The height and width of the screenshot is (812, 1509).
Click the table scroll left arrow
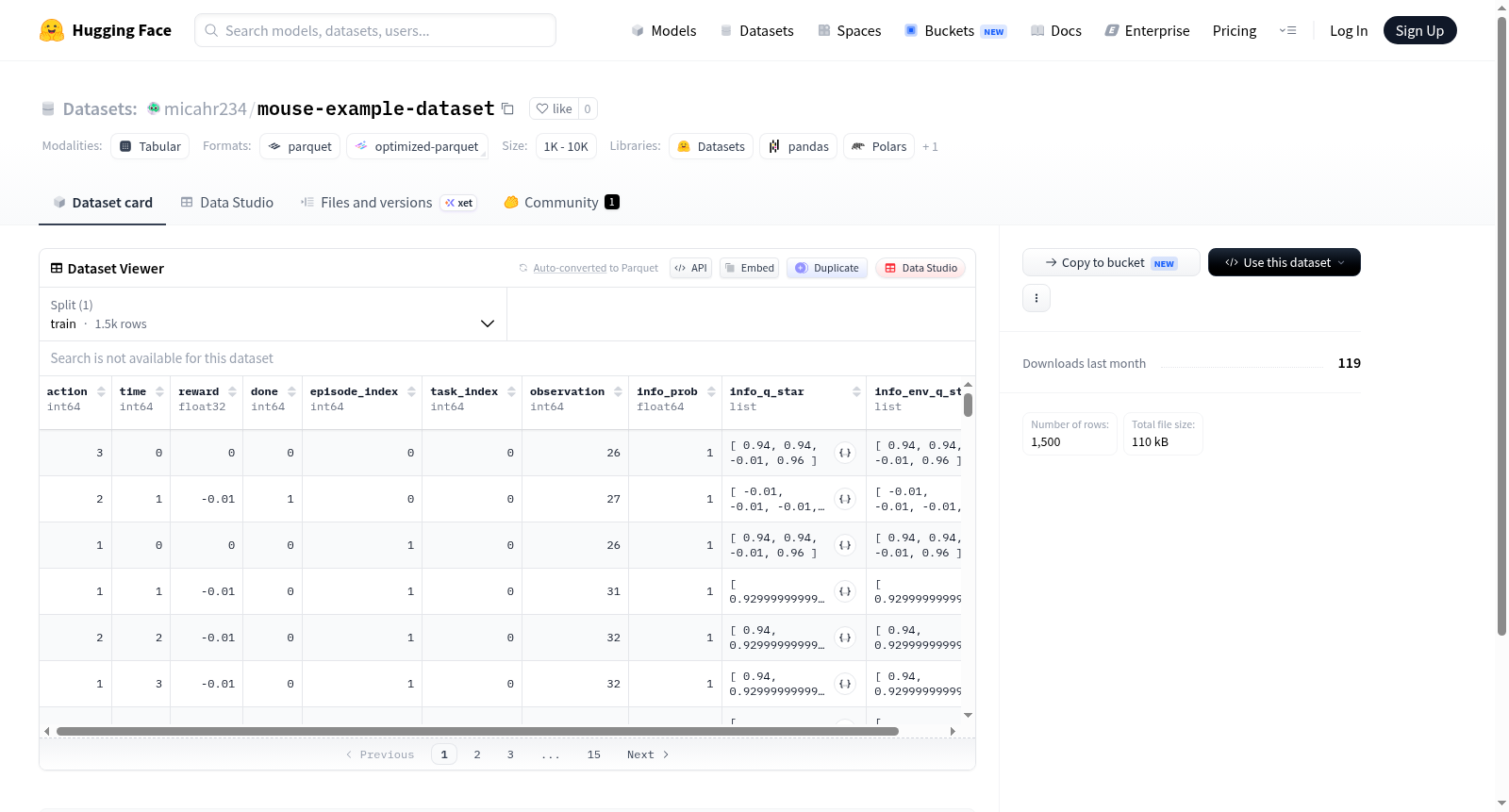[x=47, y=731]
